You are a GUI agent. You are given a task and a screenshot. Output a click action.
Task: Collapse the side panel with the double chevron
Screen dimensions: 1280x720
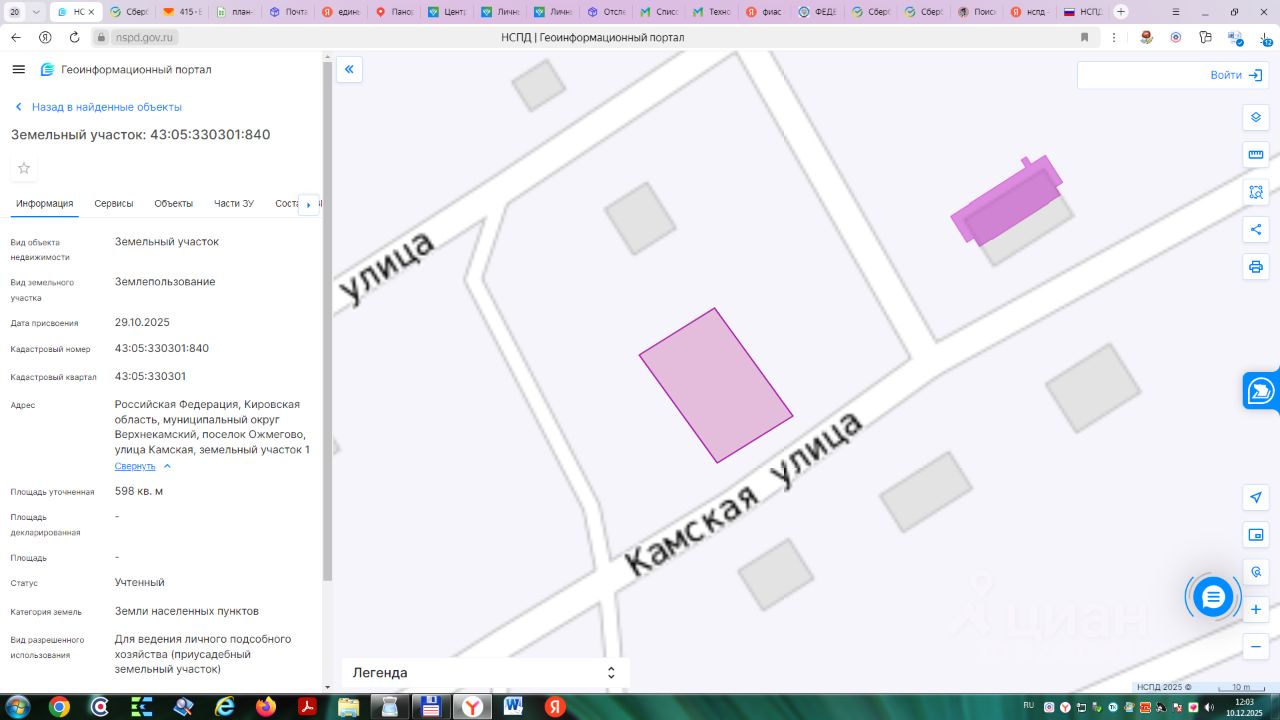pyautogui.click(x=349, y=69)
